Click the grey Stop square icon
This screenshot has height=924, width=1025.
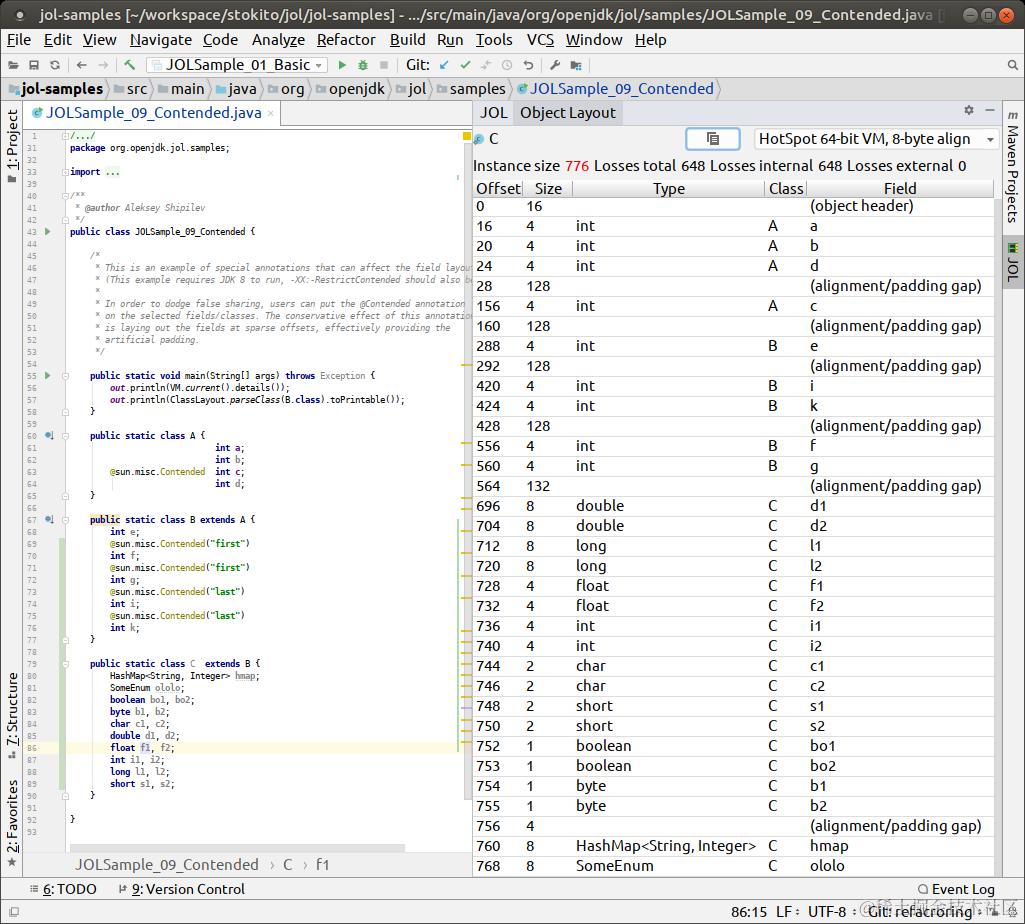pyautogui.click(x=384, y=65)
